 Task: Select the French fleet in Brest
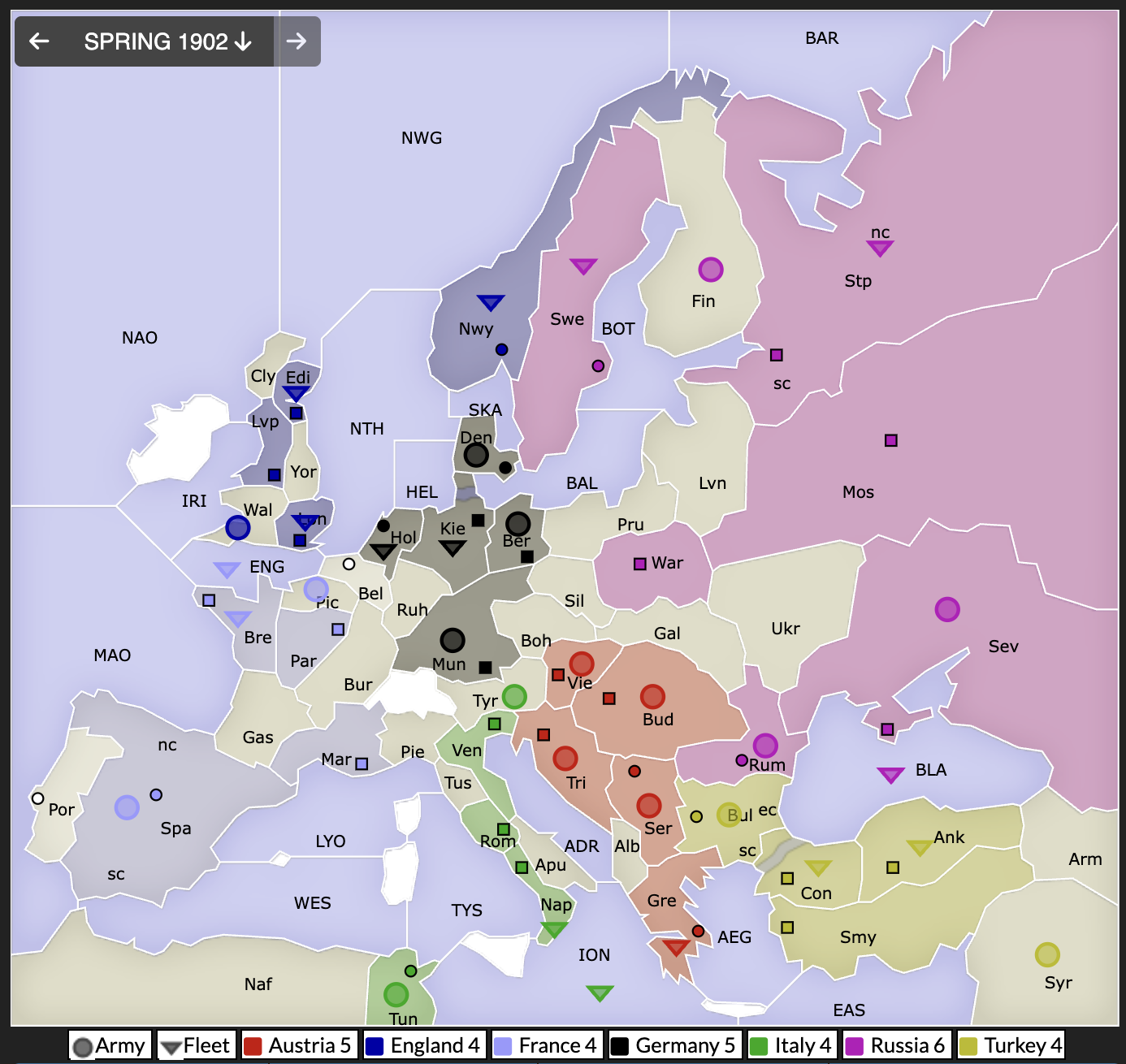point(237,619)
